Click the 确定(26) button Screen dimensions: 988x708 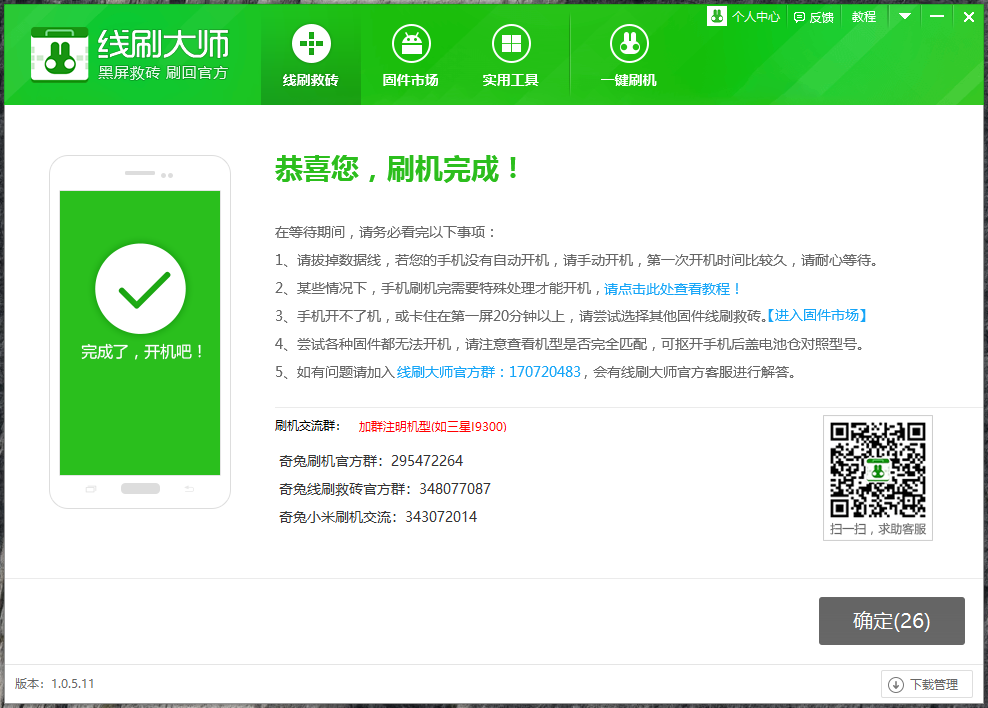pos(892,621)
